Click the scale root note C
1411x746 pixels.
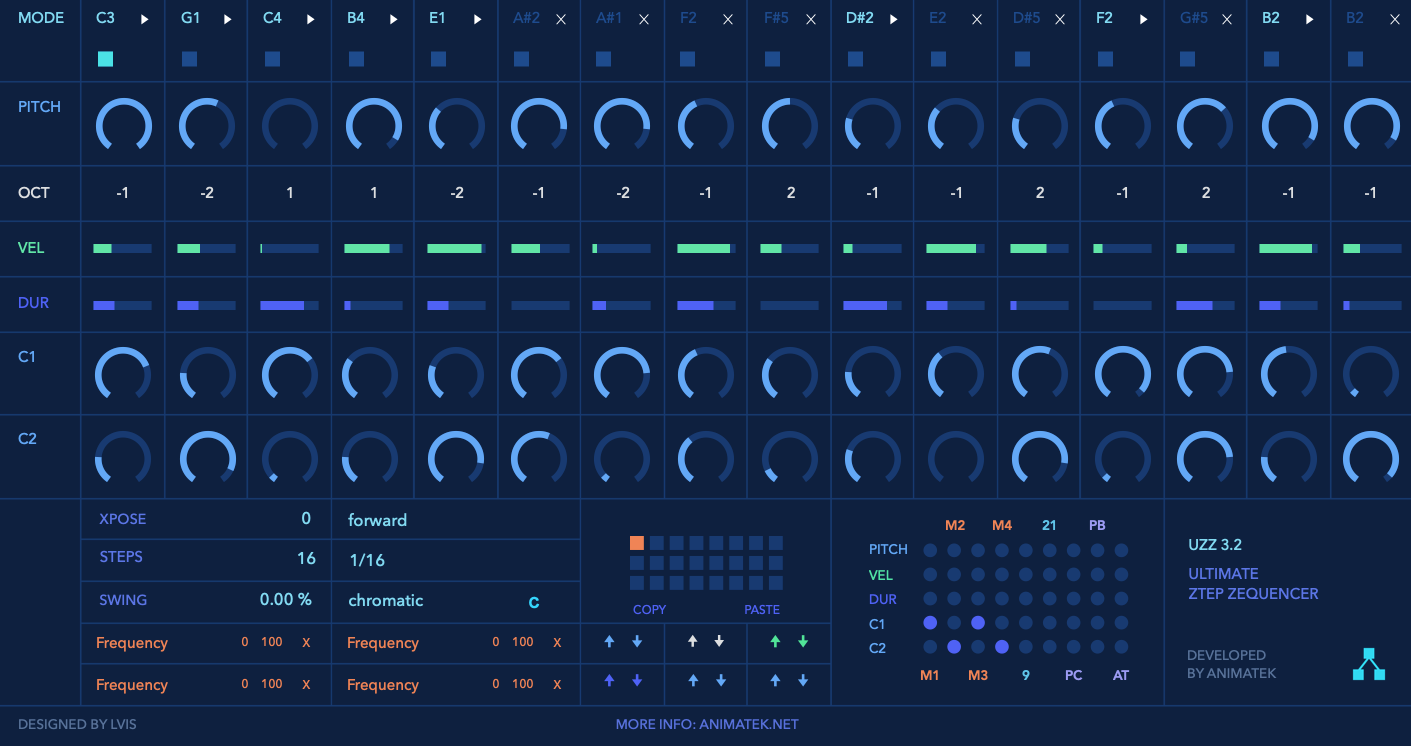(534, 602)
